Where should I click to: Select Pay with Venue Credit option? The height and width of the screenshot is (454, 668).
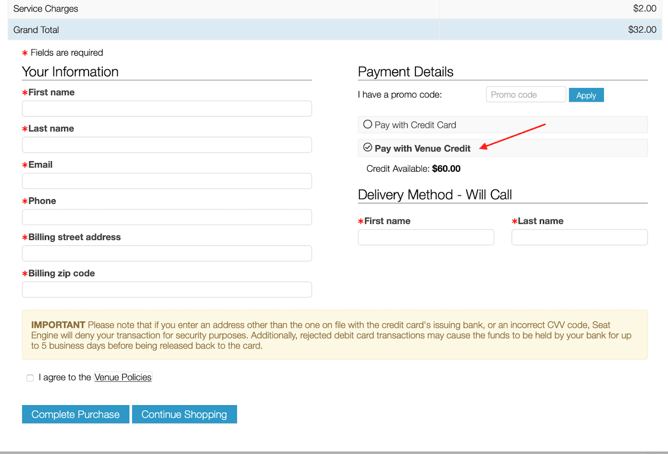click(x=368, y=148)
